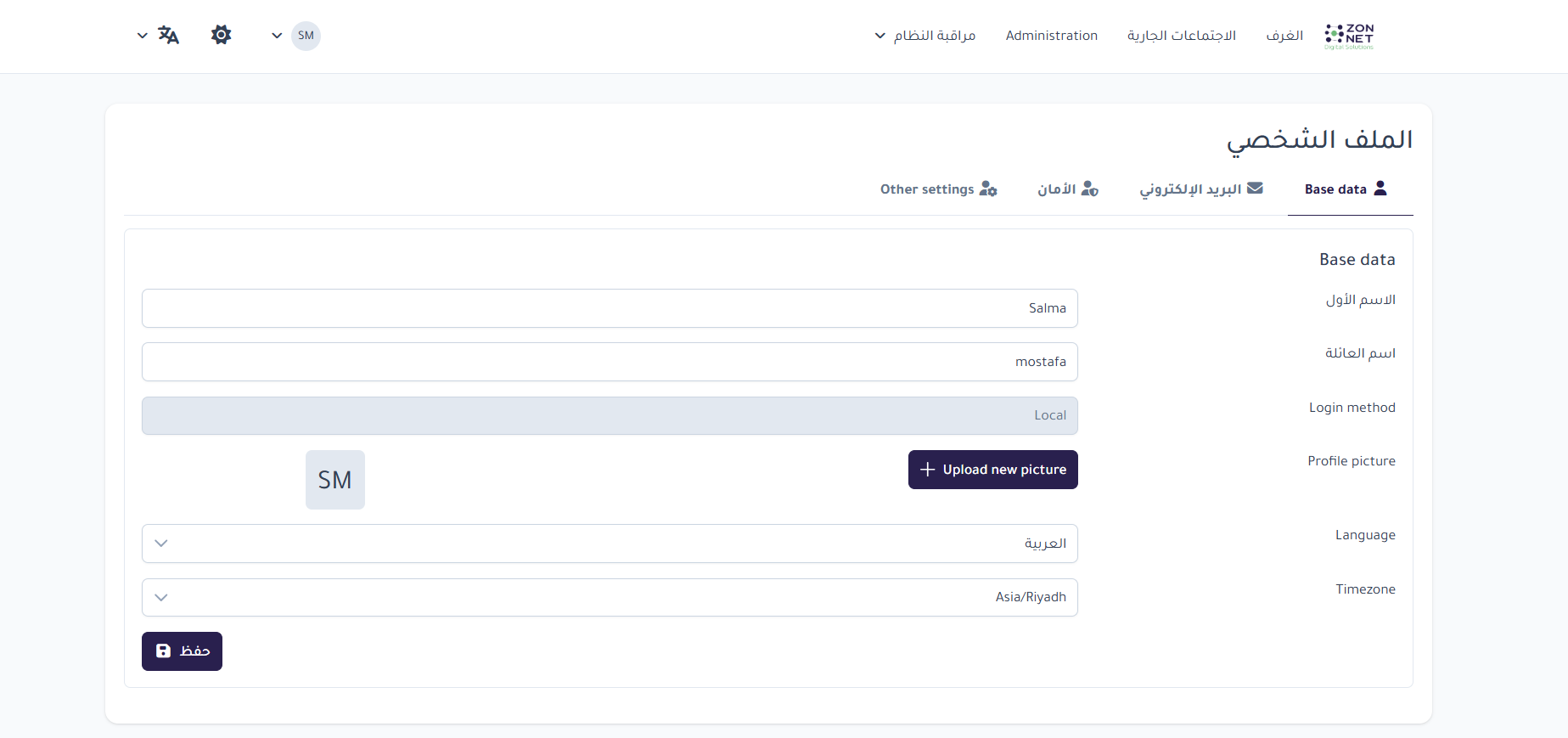
Task: Open the Timezone dropdown showing Asia/Riyadh
Action: [x=610, y=597]
